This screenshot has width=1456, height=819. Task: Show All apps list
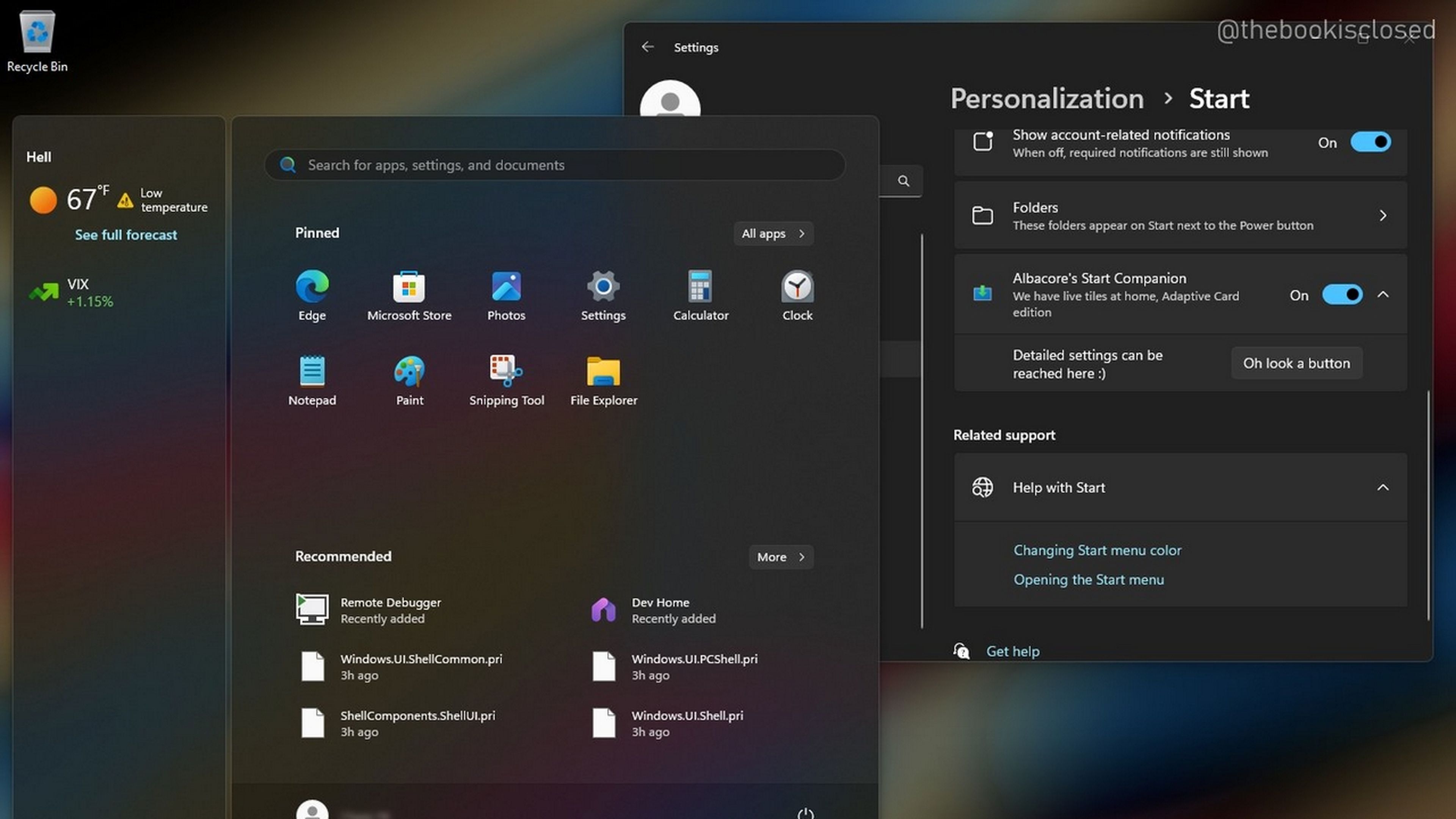[x=773, y=234]
